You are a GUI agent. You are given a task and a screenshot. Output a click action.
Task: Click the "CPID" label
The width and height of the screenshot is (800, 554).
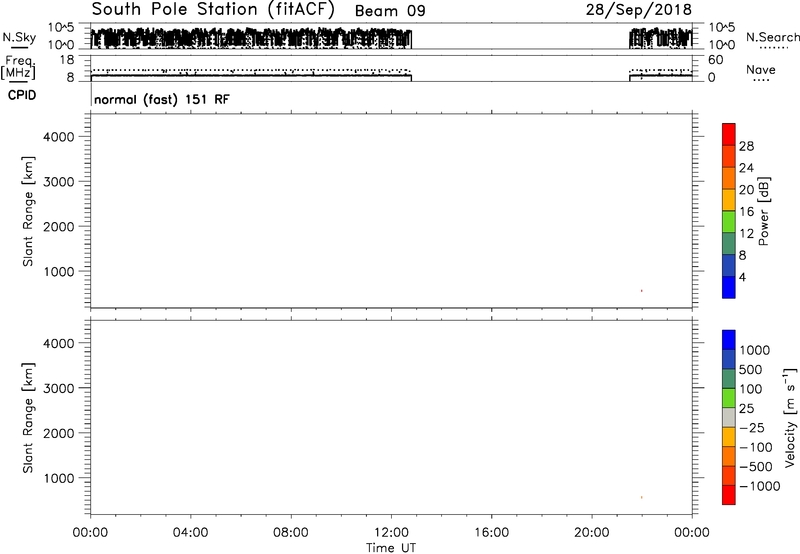22,95
